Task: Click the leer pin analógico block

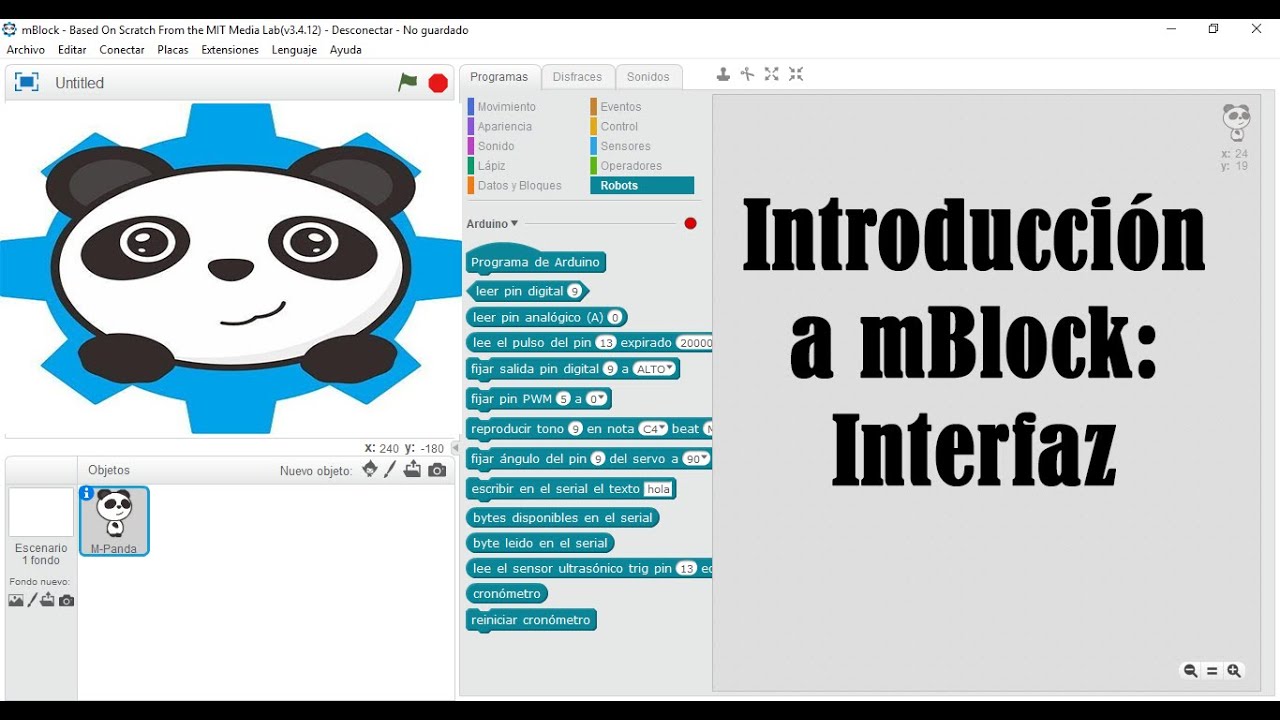Action: [547, 317]
